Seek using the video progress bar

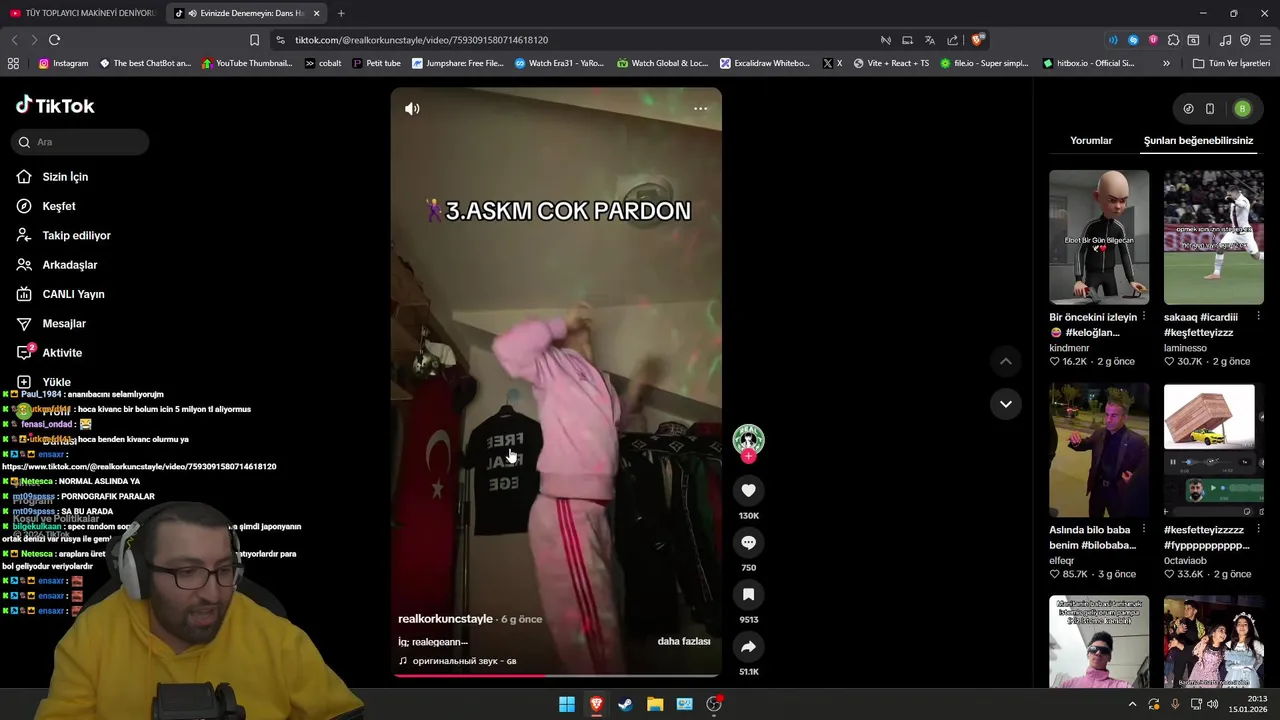tap(556, 675)
